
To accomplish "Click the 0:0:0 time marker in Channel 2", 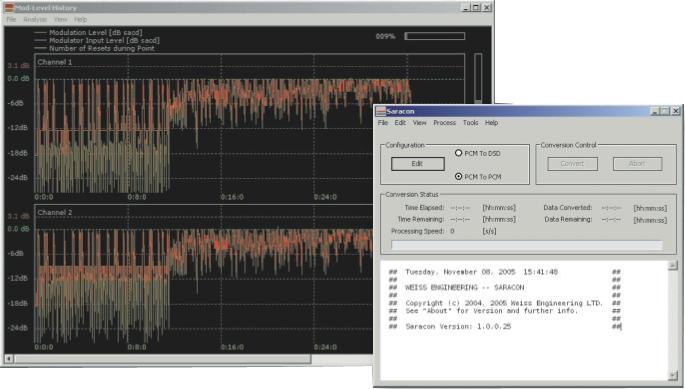I will tap(44, 347).
